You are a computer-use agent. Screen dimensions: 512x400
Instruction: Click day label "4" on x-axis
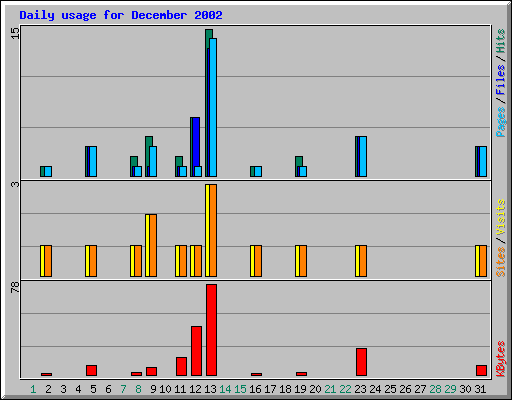click(78, 389)
